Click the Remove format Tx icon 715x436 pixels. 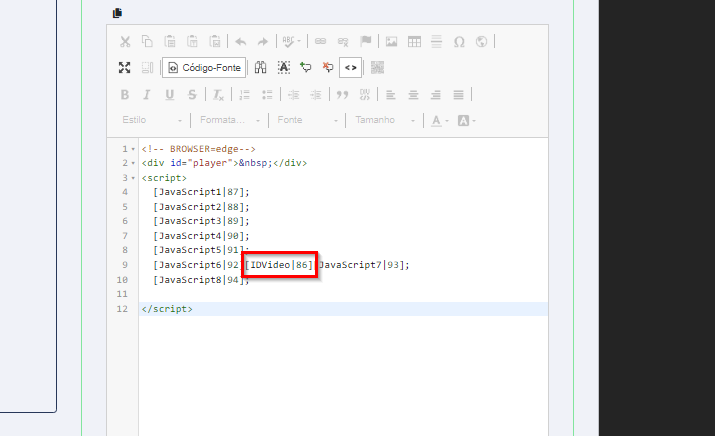tap(218, 94)
